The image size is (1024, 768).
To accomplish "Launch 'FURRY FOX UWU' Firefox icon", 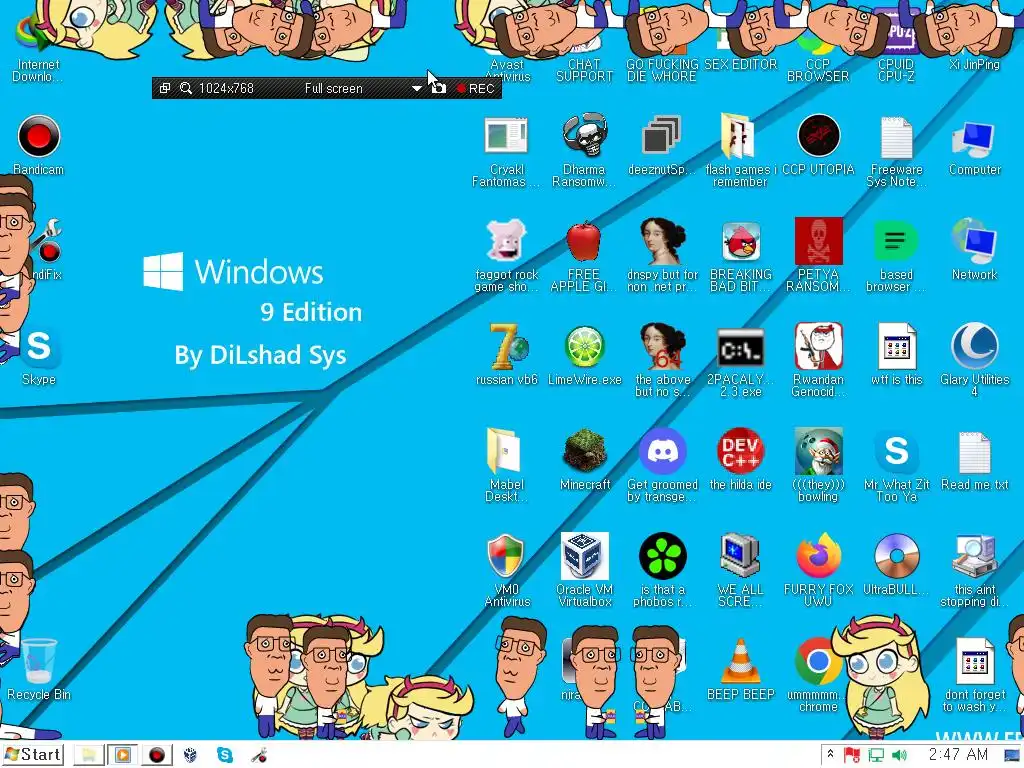I will (818, 556).
